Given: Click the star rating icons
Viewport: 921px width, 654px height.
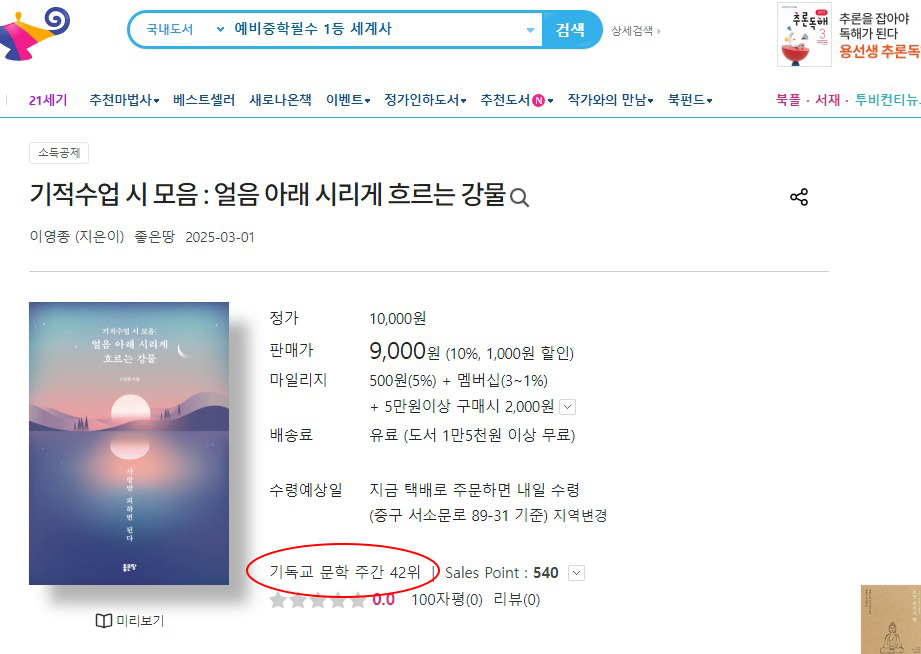Looking at the screenshot, I should click(x=318, y=600).
